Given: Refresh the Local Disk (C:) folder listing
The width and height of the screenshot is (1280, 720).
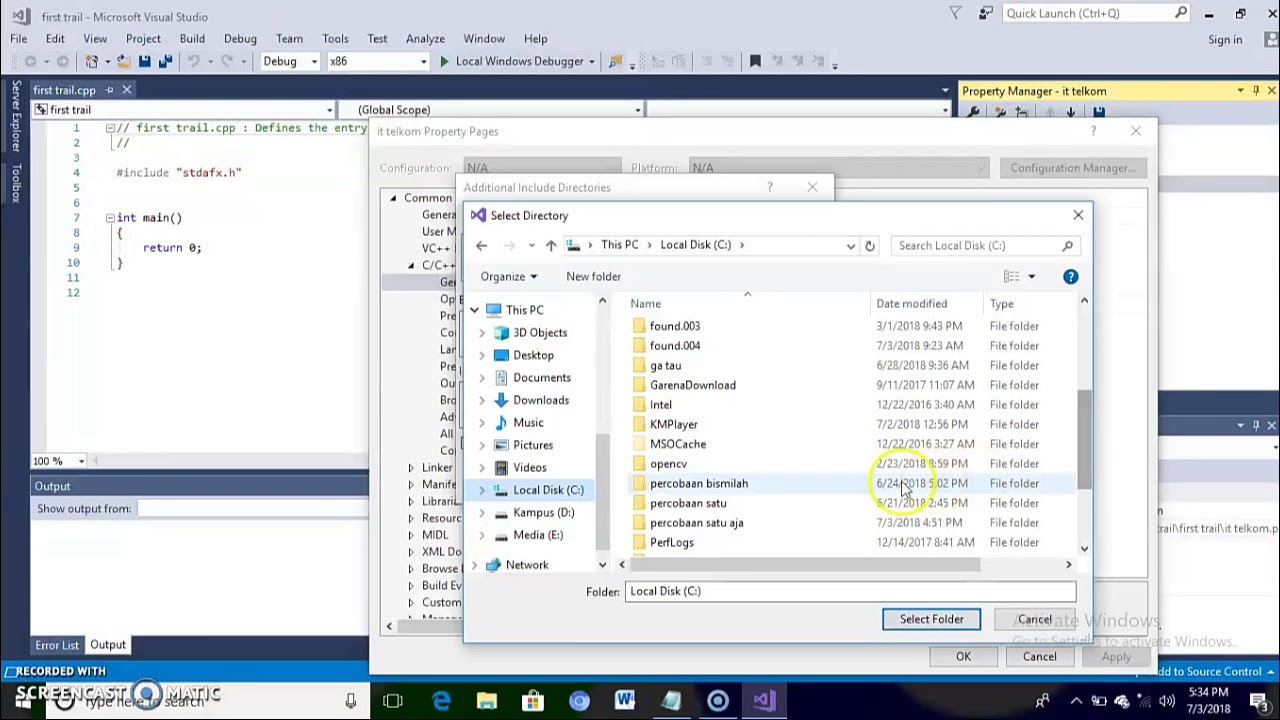Looking at the screenshot, I should tap(870, 245).
